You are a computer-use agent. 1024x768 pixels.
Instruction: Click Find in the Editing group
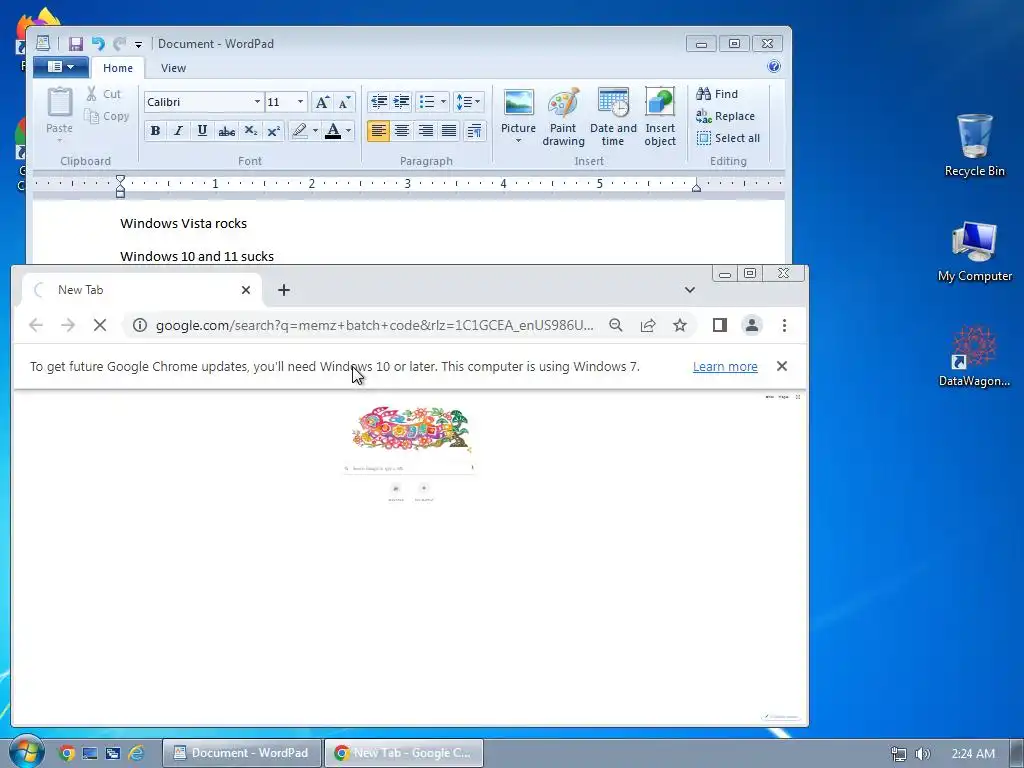(x=717, y=94)
